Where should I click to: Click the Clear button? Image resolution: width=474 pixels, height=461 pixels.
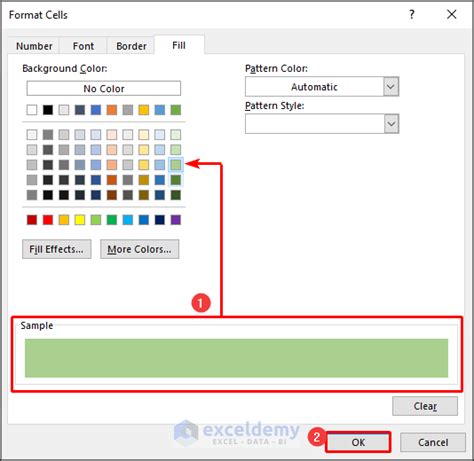click(x=425, y=406)
